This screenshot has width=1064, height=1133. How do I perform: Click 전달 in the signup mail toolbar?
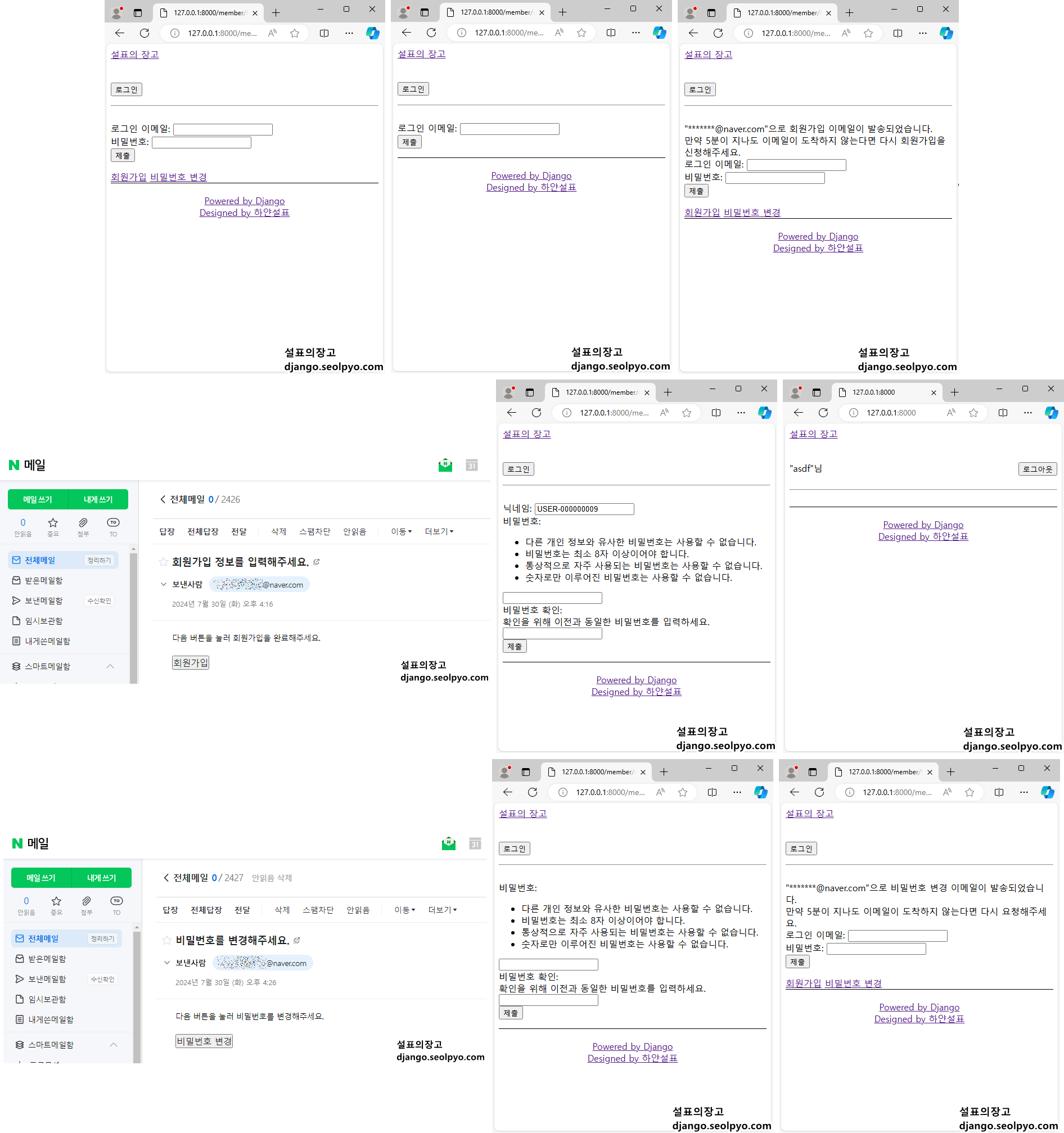coord(239,531)
